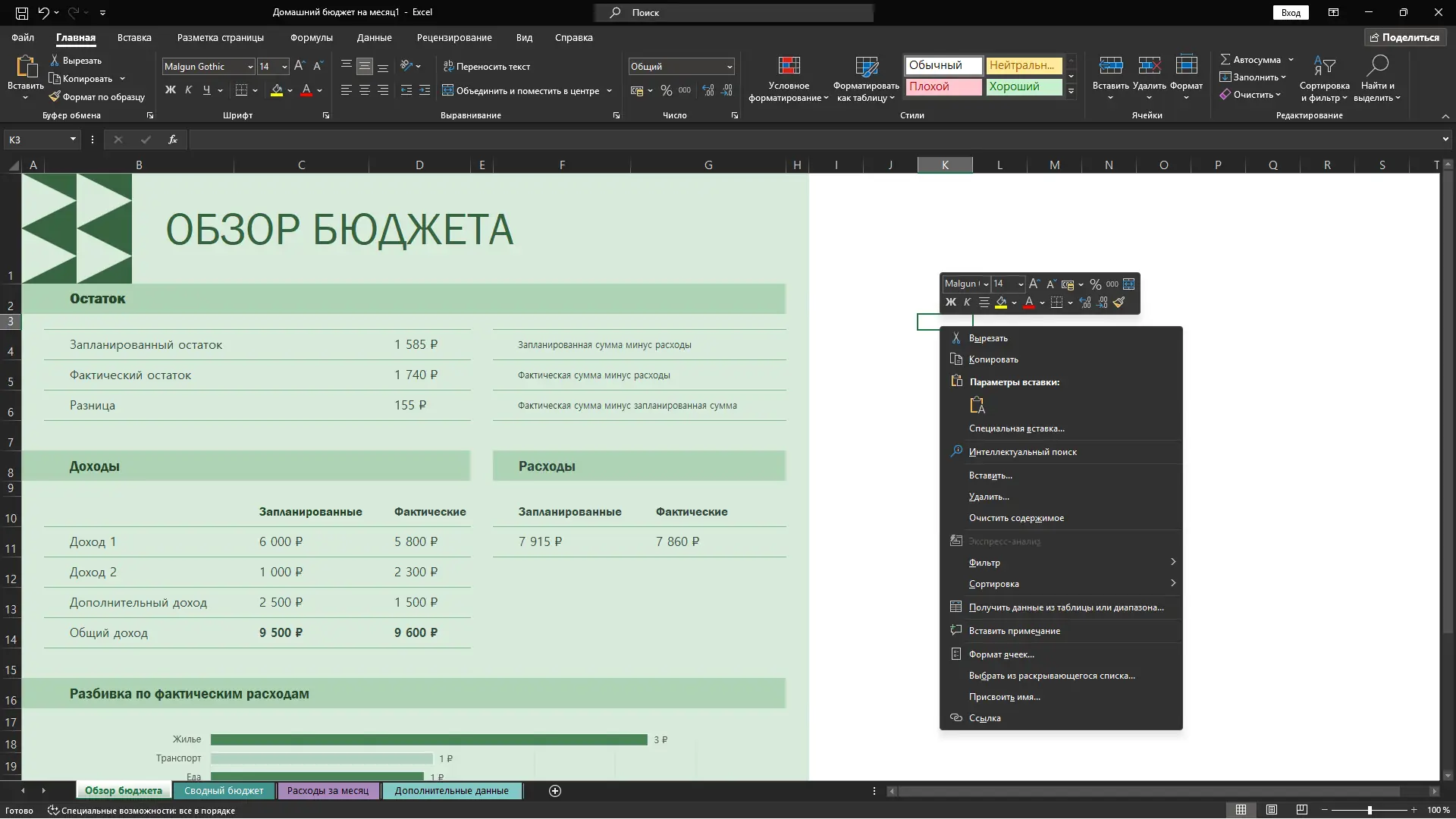The image size is (1456, 819).
Task: Click the Format Painter brush in ribbon
Action: (55, 97)
